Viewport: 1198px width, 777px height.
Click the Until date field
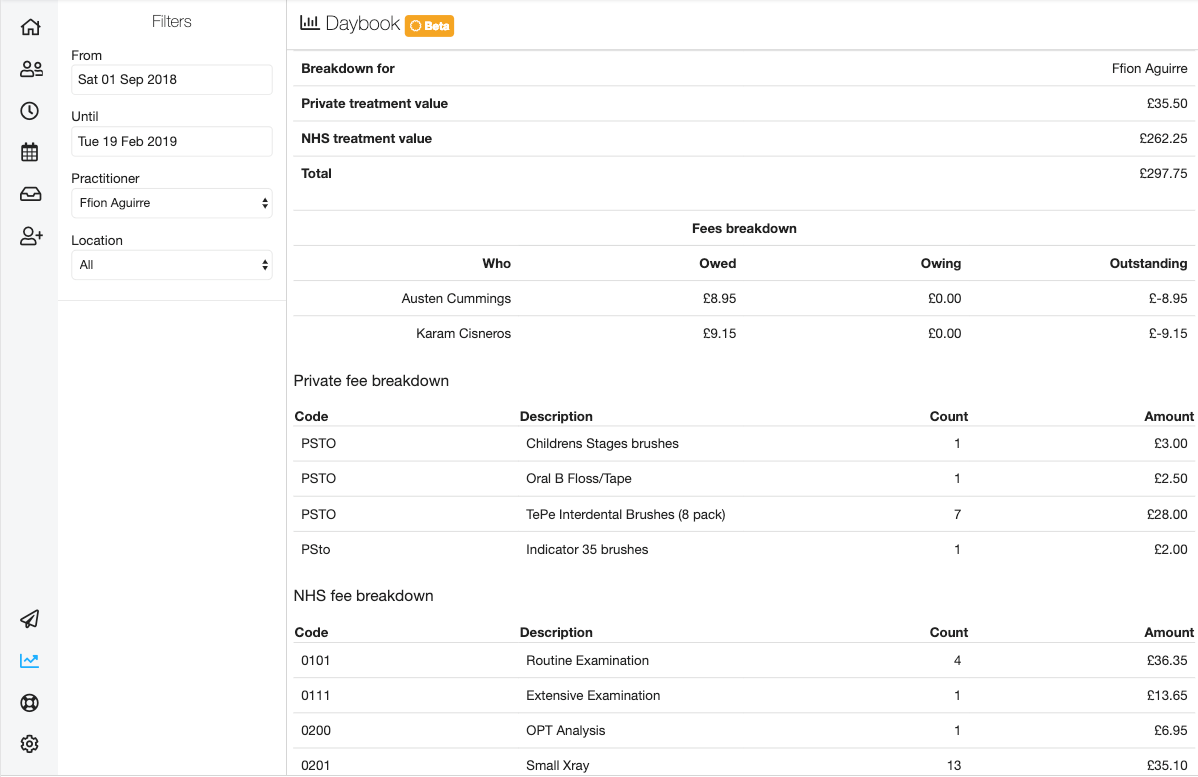pyautogui.click(x=172, y=141)
